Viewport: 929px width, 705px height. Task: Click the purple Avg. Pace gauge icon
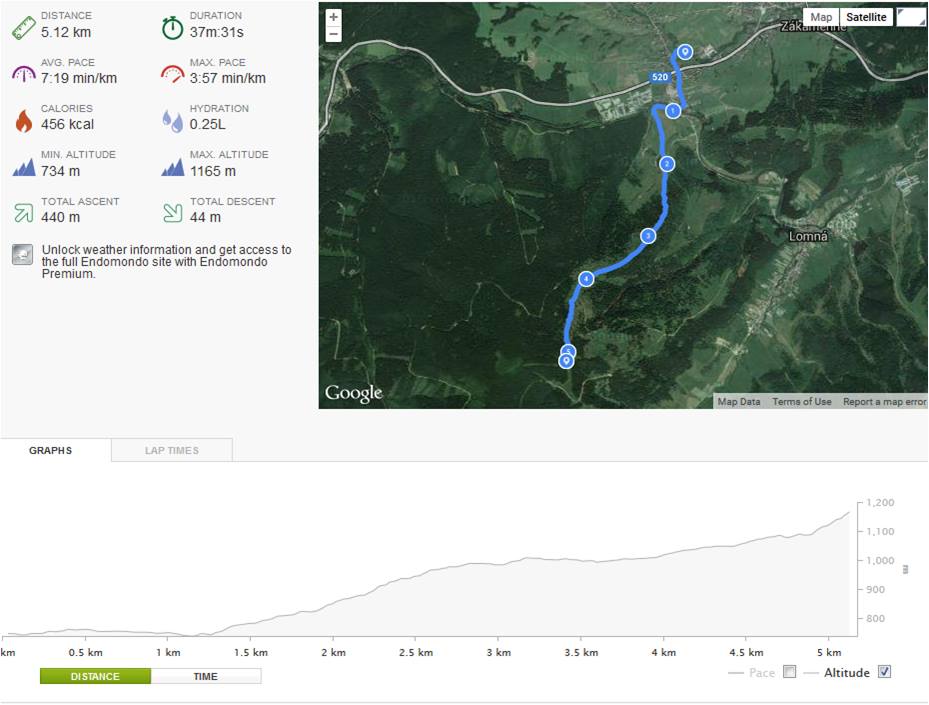click(x=24, y=73)
